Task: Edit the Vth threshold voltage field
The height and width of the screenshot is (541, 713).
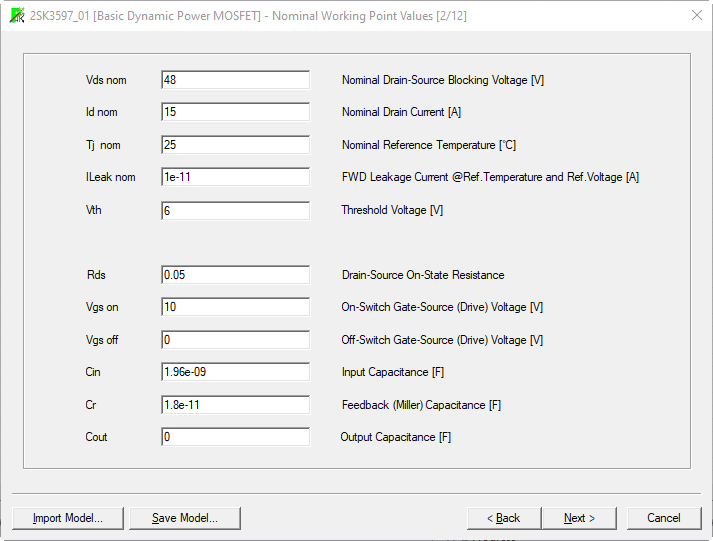Action: (x=235, y=210)
